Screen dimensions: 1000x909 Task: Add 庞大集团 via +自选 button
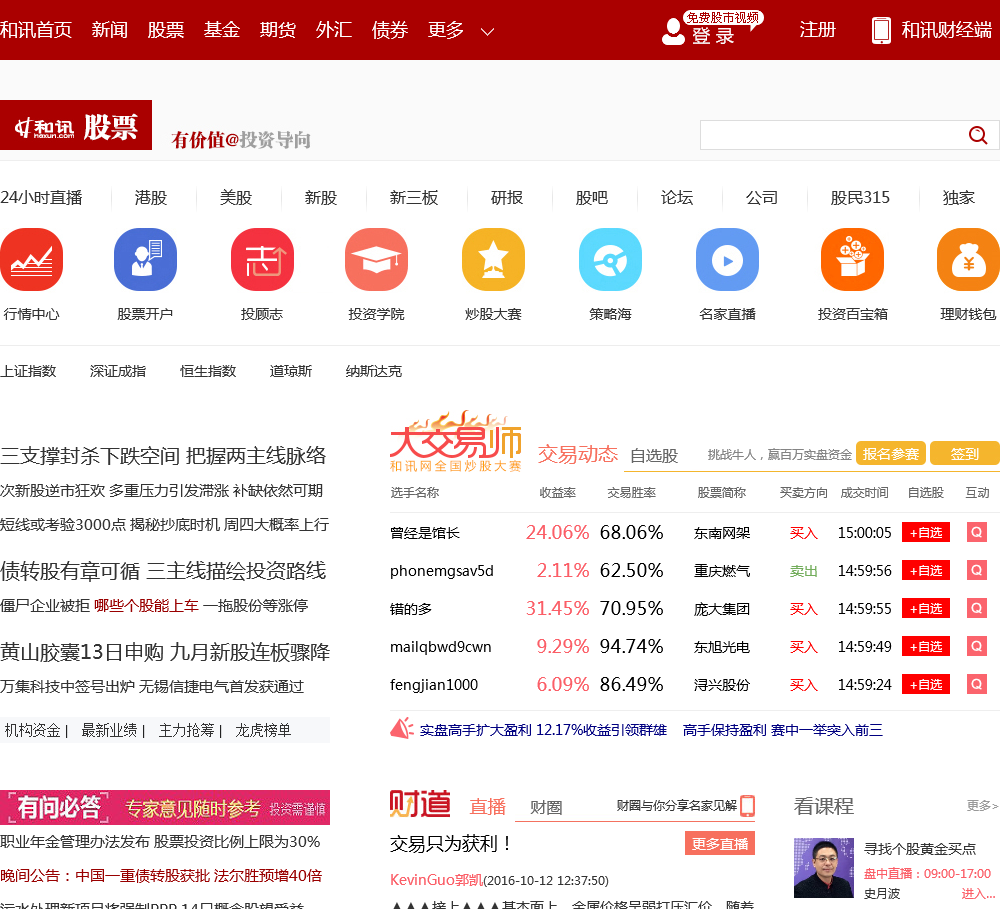click(x=926, y=608)
